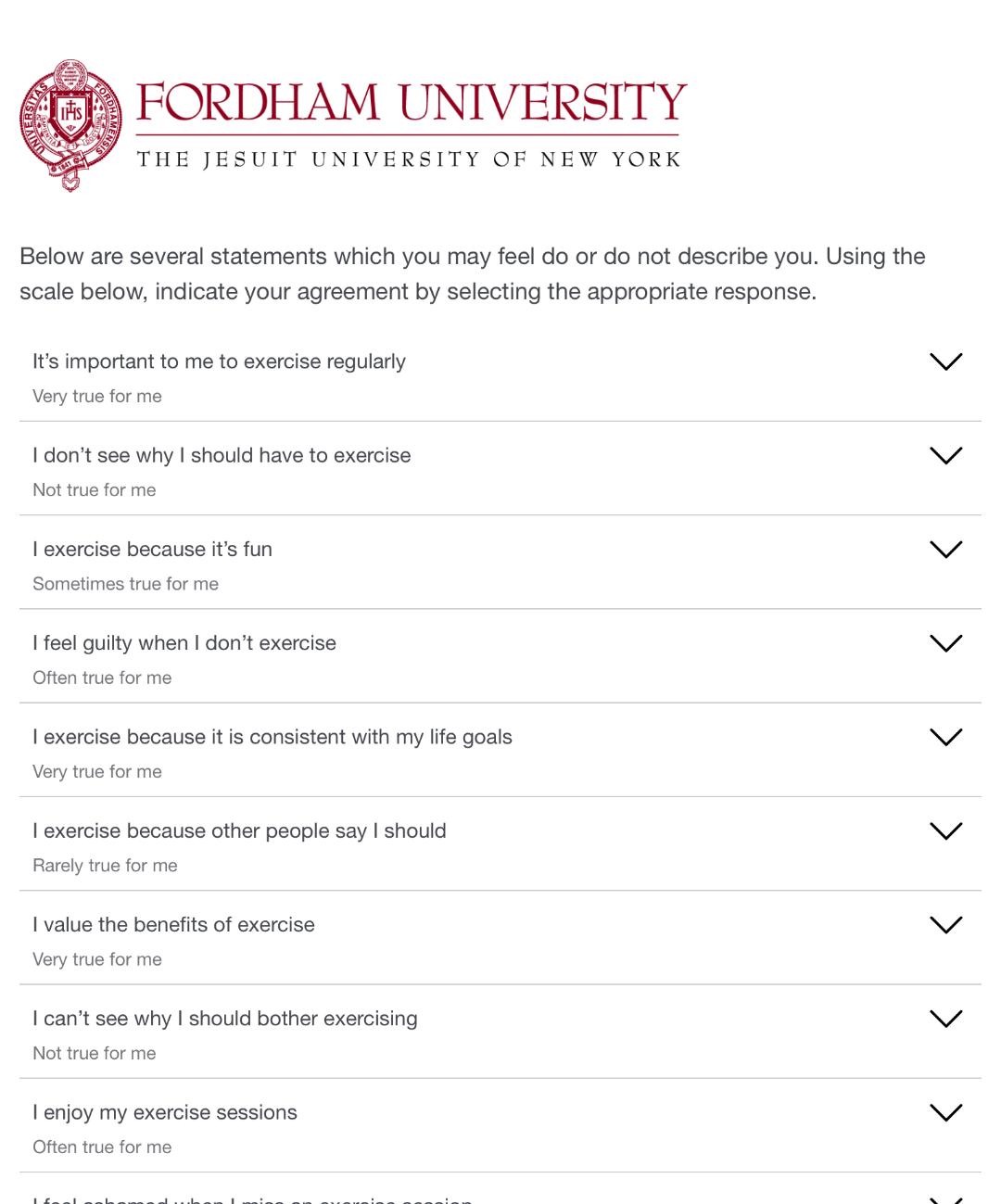1001x1204 pixels.
Task: Click the Fordham University seal logo
Action: (71, 126)
